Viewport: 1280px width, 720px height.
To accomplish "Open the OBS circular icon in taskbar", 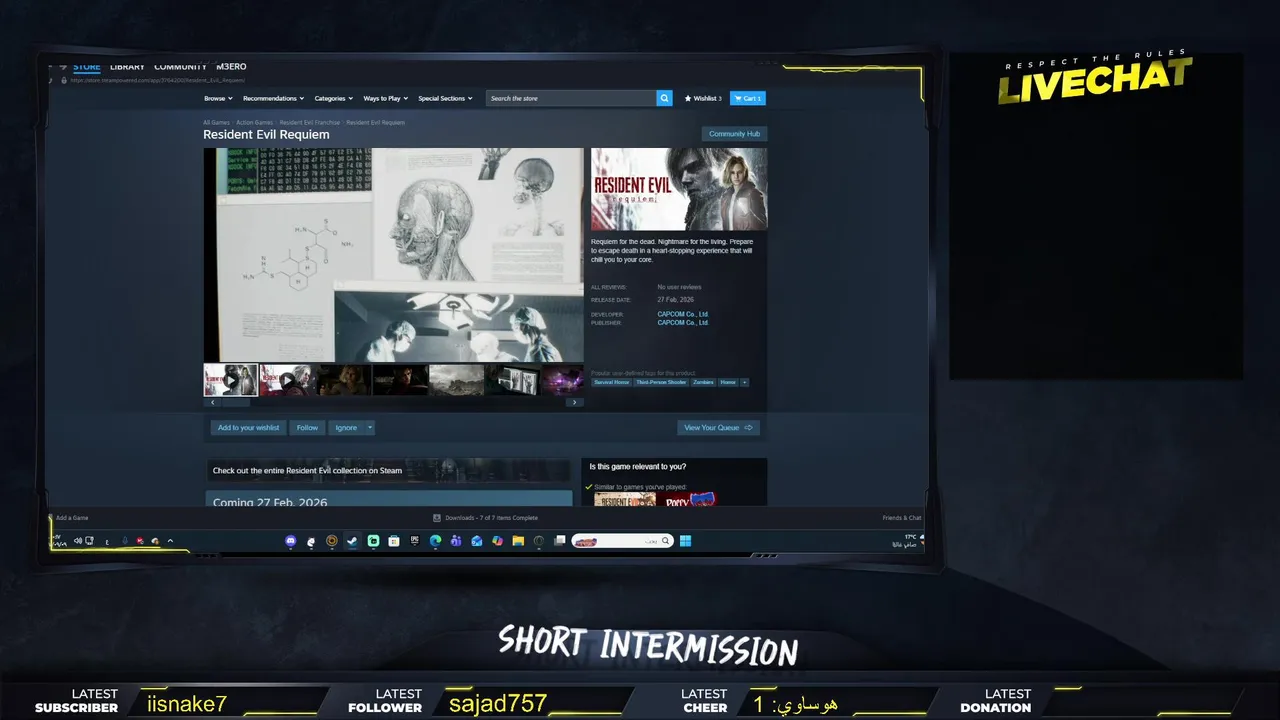I will click(539, 541).
